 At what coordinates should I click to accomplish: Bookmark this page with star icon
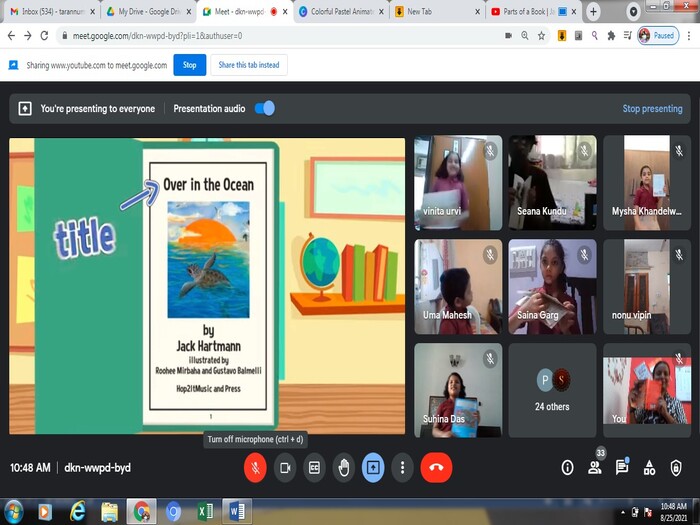(x=541, y=36)
